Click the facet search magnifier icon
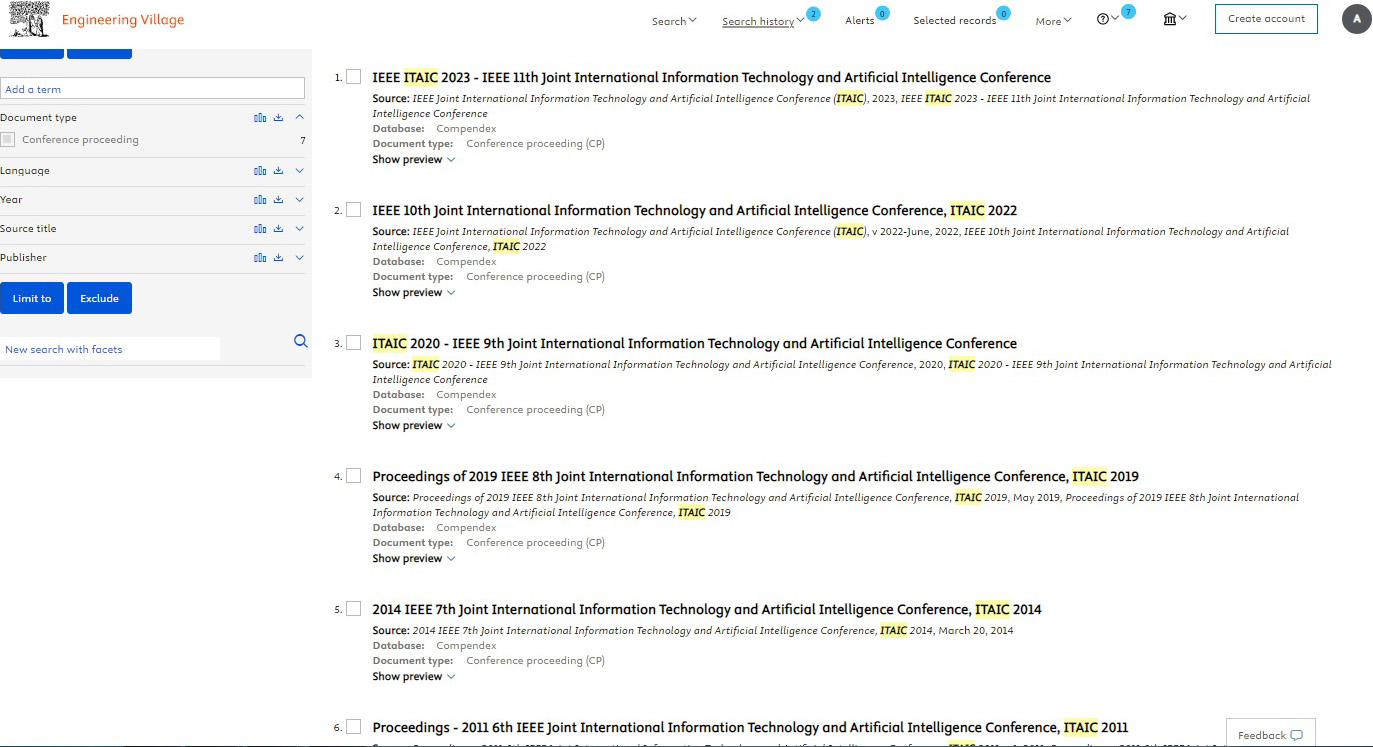Screen dimensions: 1373x747 pos(300,341)
